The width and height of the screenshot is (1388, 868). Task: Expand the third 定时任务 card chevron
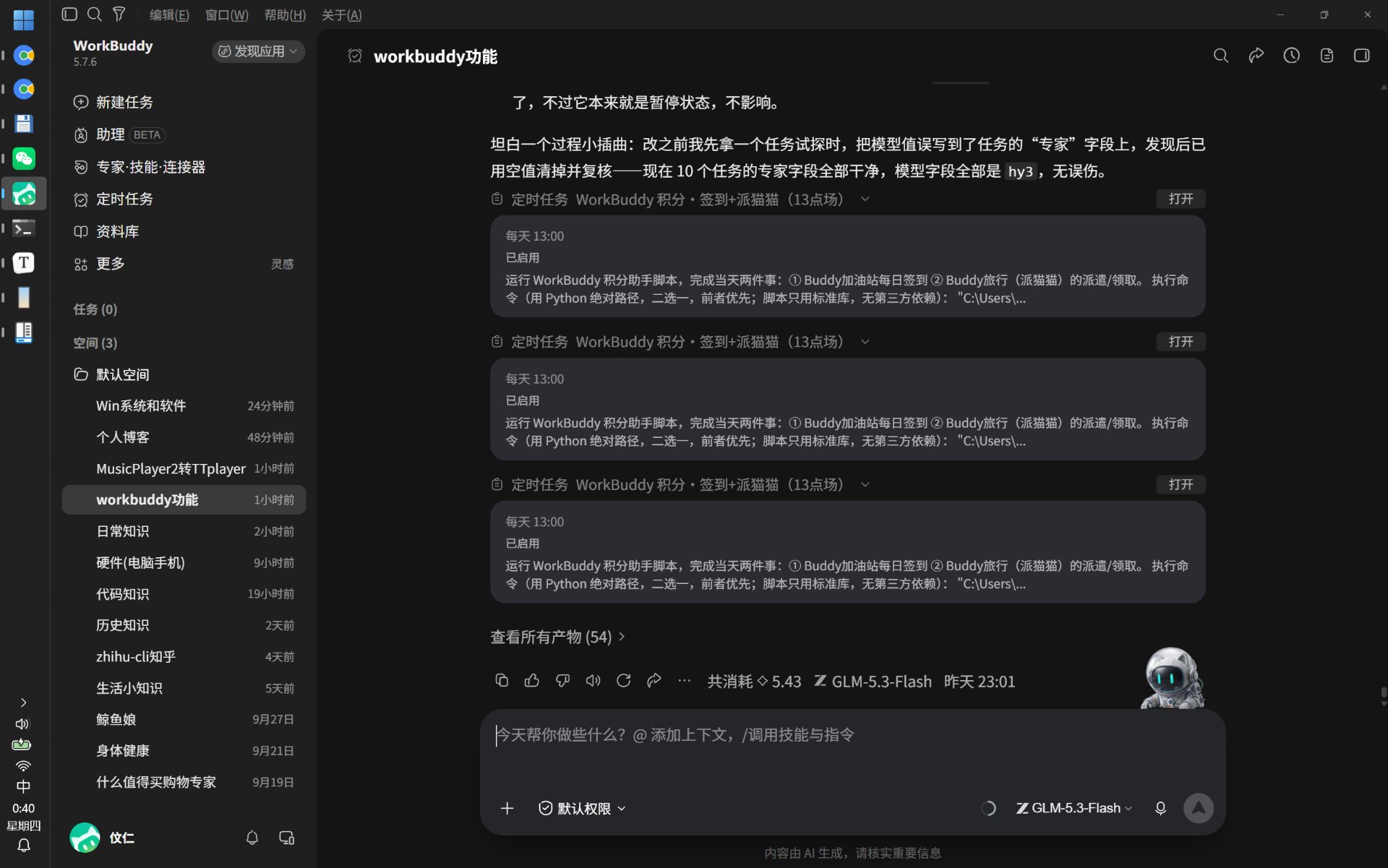[865, 484]
